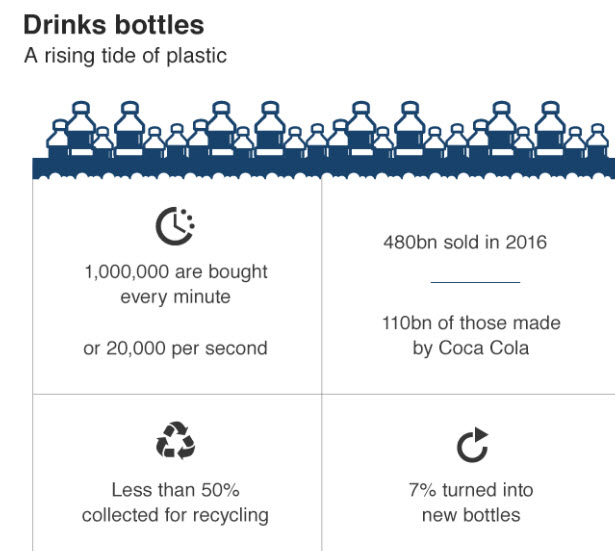Click the "Less than 50%" text

click(x=175, y=490)
